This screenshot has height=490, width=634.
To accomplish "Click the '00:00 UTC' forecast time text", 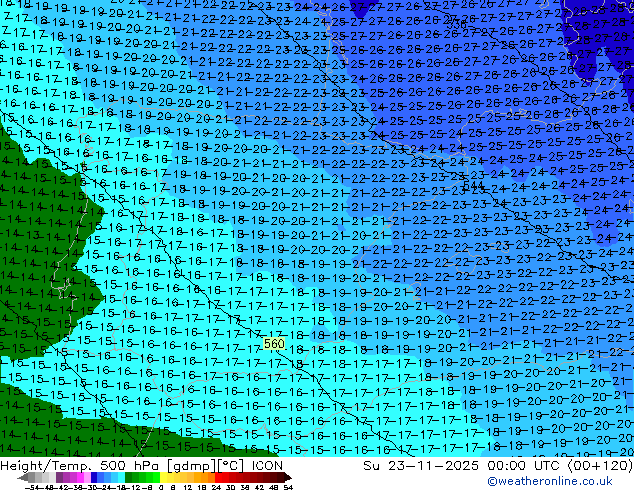I will click(526, 466).
